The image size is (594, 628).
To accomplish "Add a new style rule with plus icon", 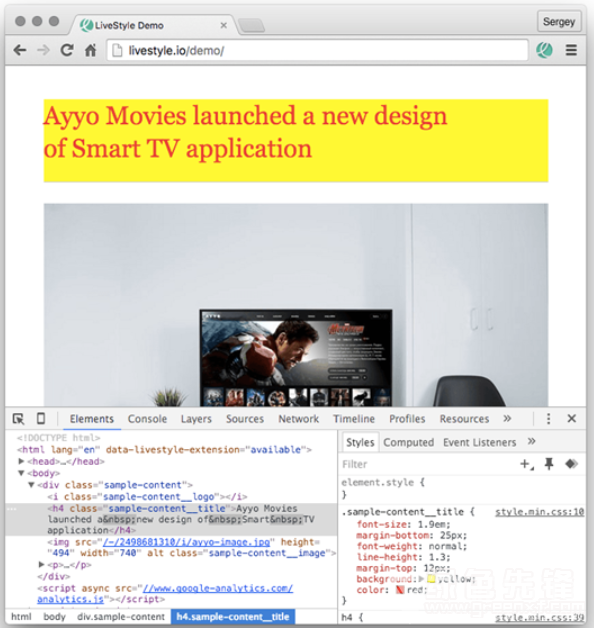I will [x=526, y=464].
